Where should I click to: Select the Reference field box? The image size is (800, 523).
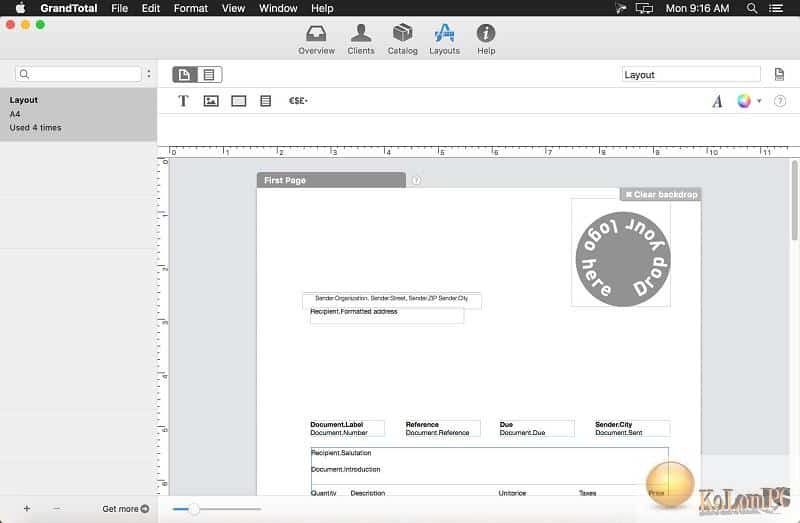coord(442,429)
